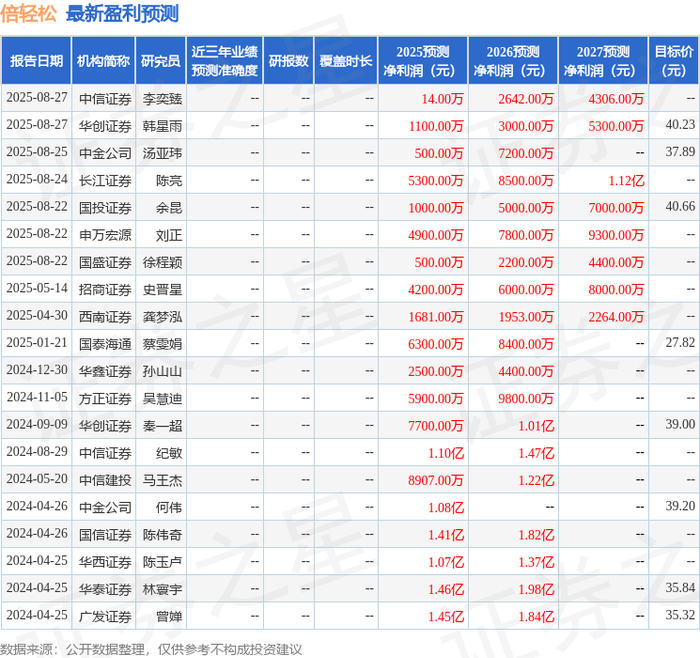700x658 pixels.
Task: Click target price 35.84
Action: click(680, 587)
